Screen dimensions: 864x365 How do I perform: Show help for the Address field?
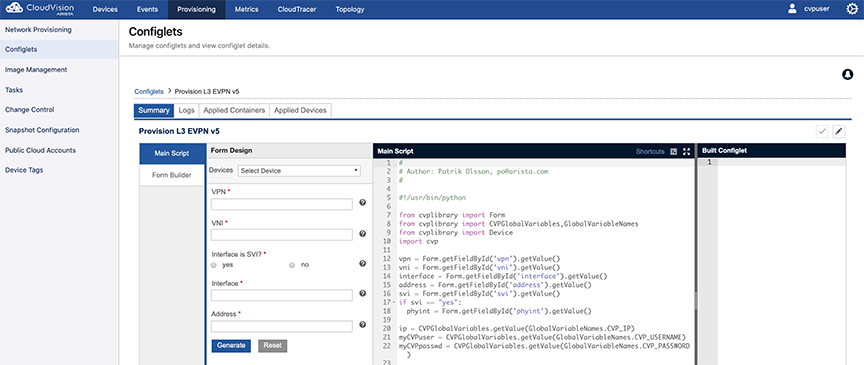pyautogui.click(x=363, y=325)
